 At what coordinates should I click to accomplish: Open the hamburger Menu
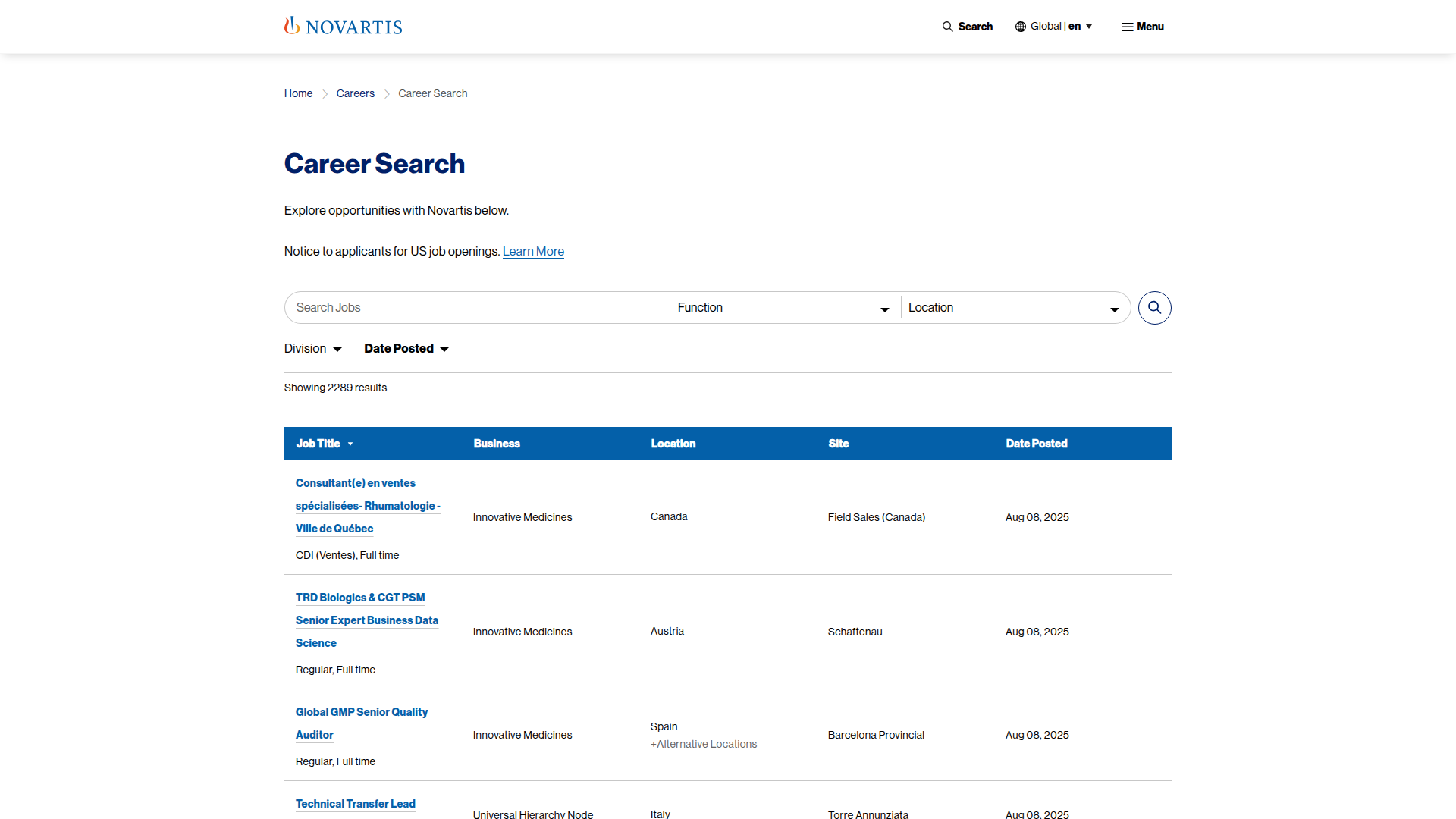[1143, 27]
